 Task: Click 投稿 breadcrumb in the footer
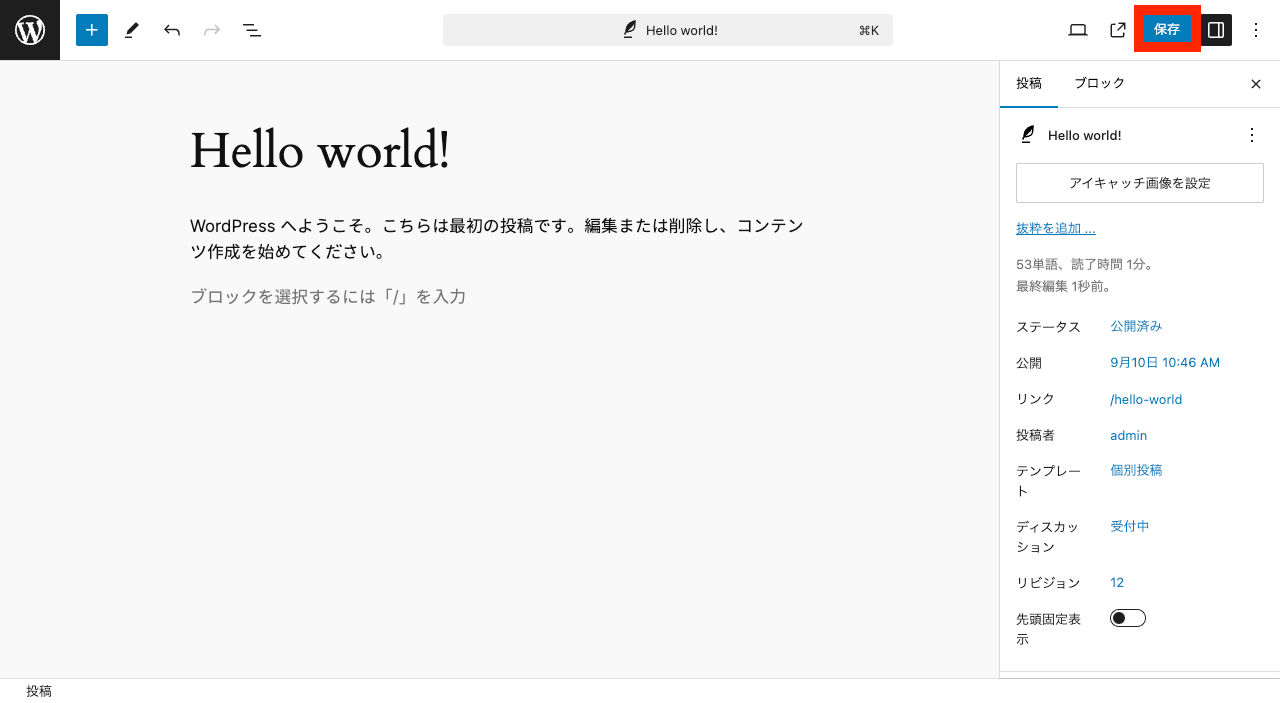point(39,691)
